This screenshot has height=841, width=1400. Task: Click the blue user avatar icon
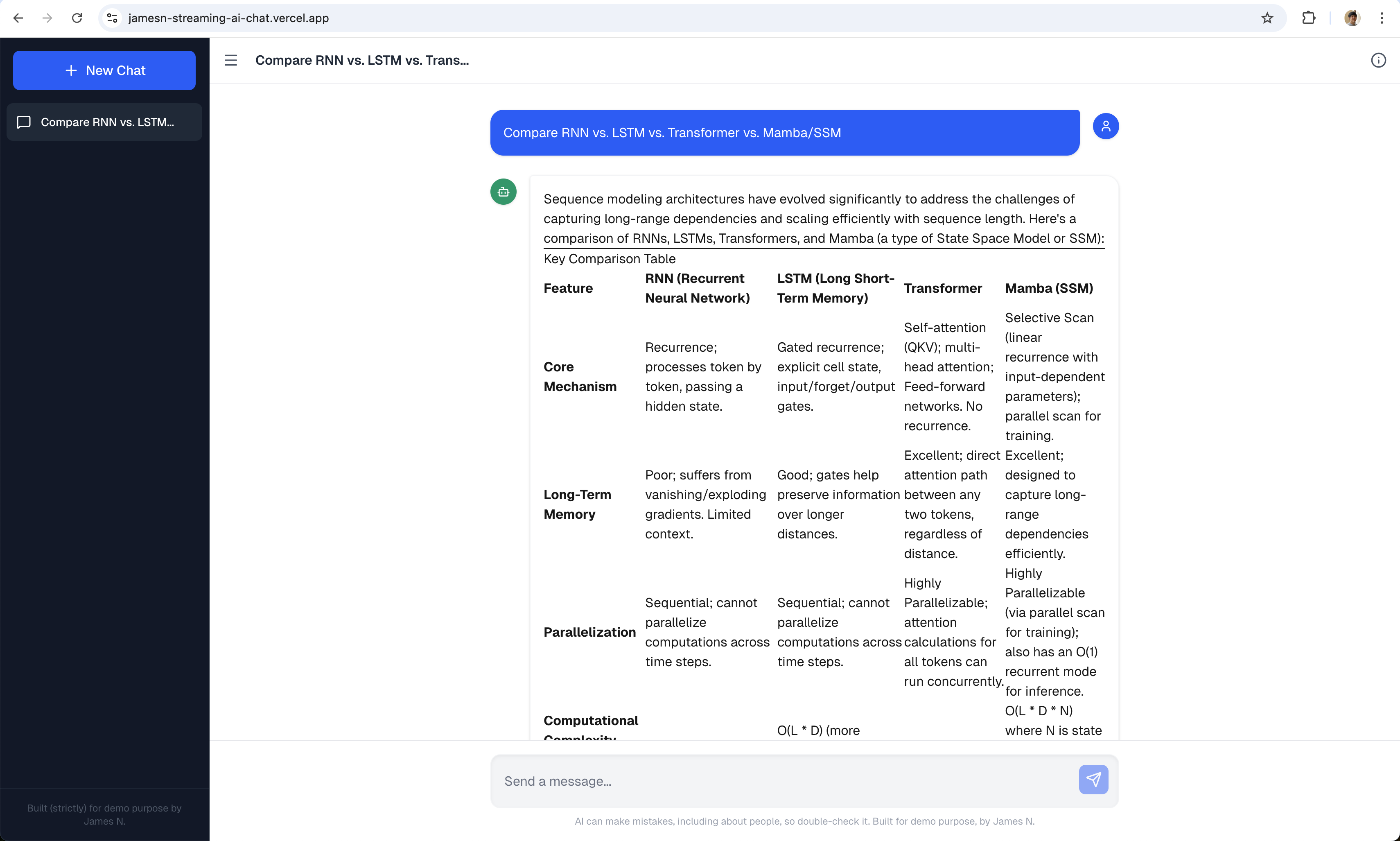1105,126
